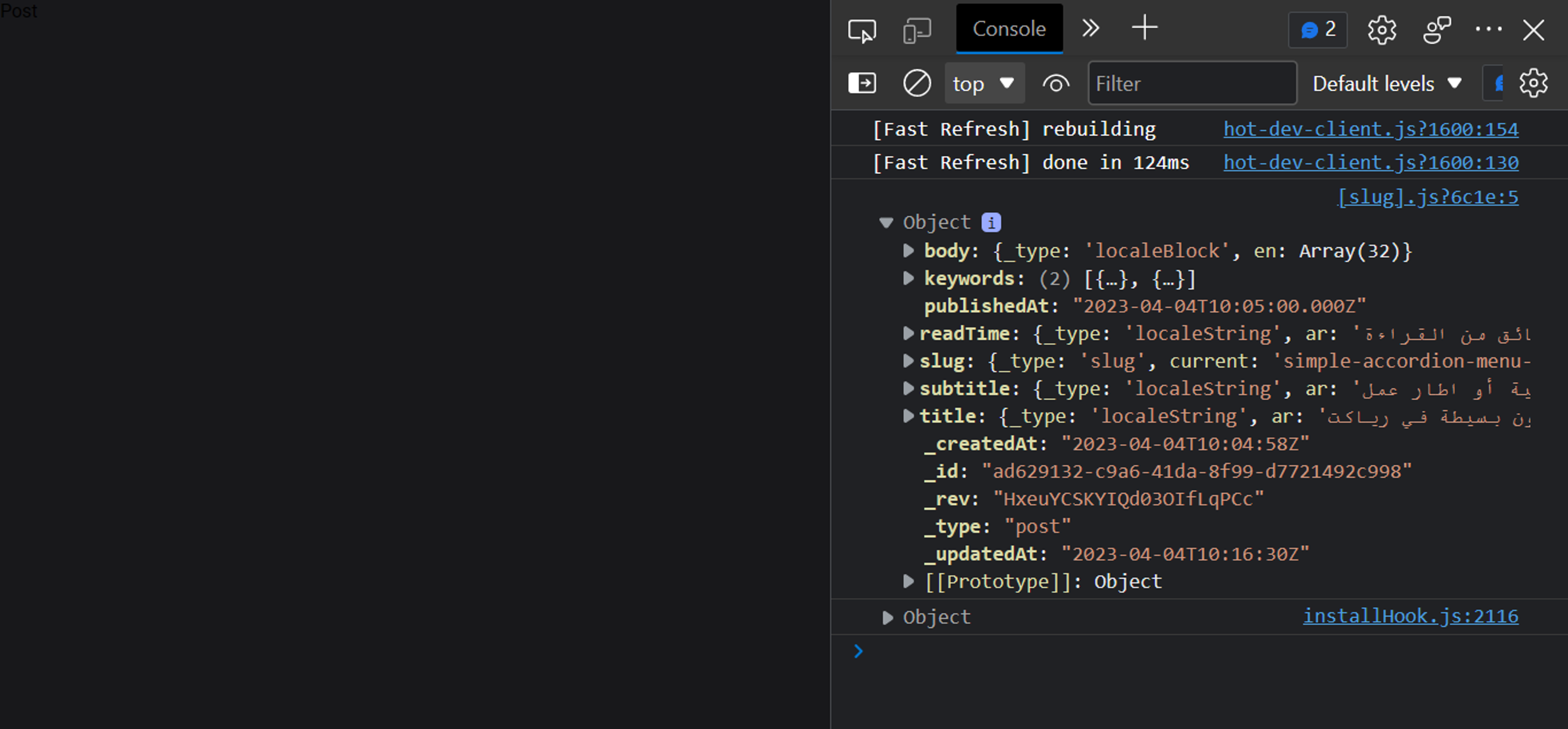Open the three-dots customize menu
The height and width of the screenshot is (729, 1568).
[1488, 29]
